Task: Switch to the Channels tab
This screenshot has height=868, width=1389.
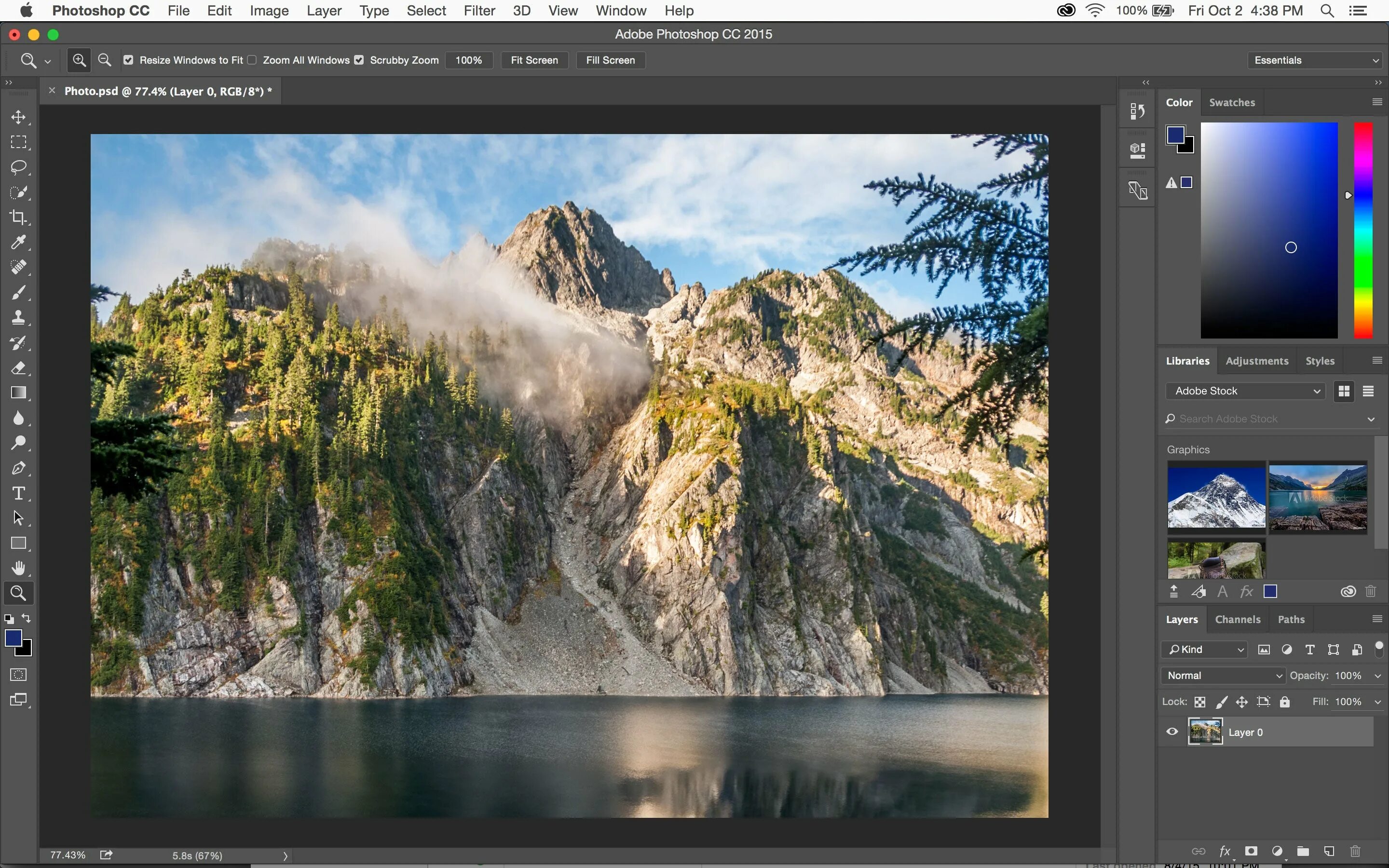Action: [1237, 619]
